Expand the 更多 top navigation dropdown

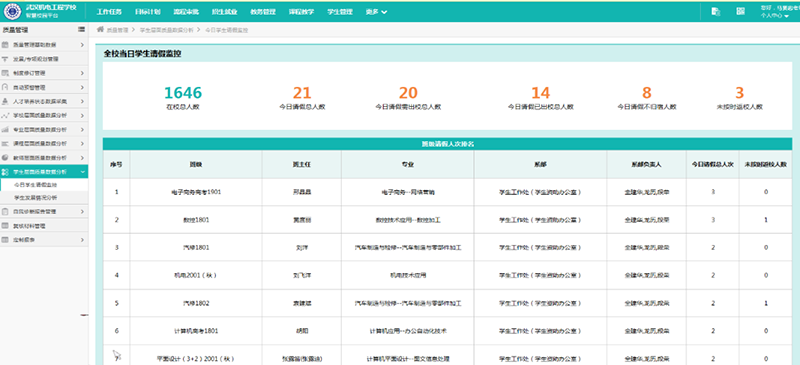pos(377,12)
